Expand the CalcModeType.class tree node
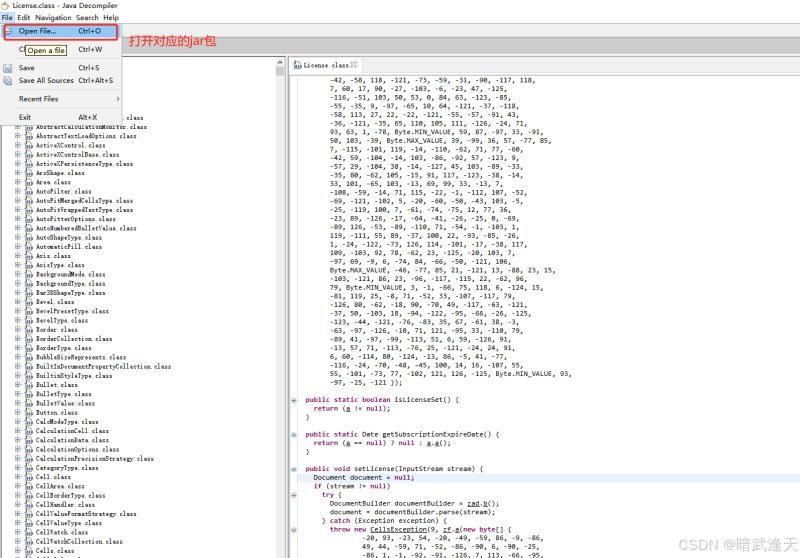Screen dimensions: 800x558 tap(18, 421)
